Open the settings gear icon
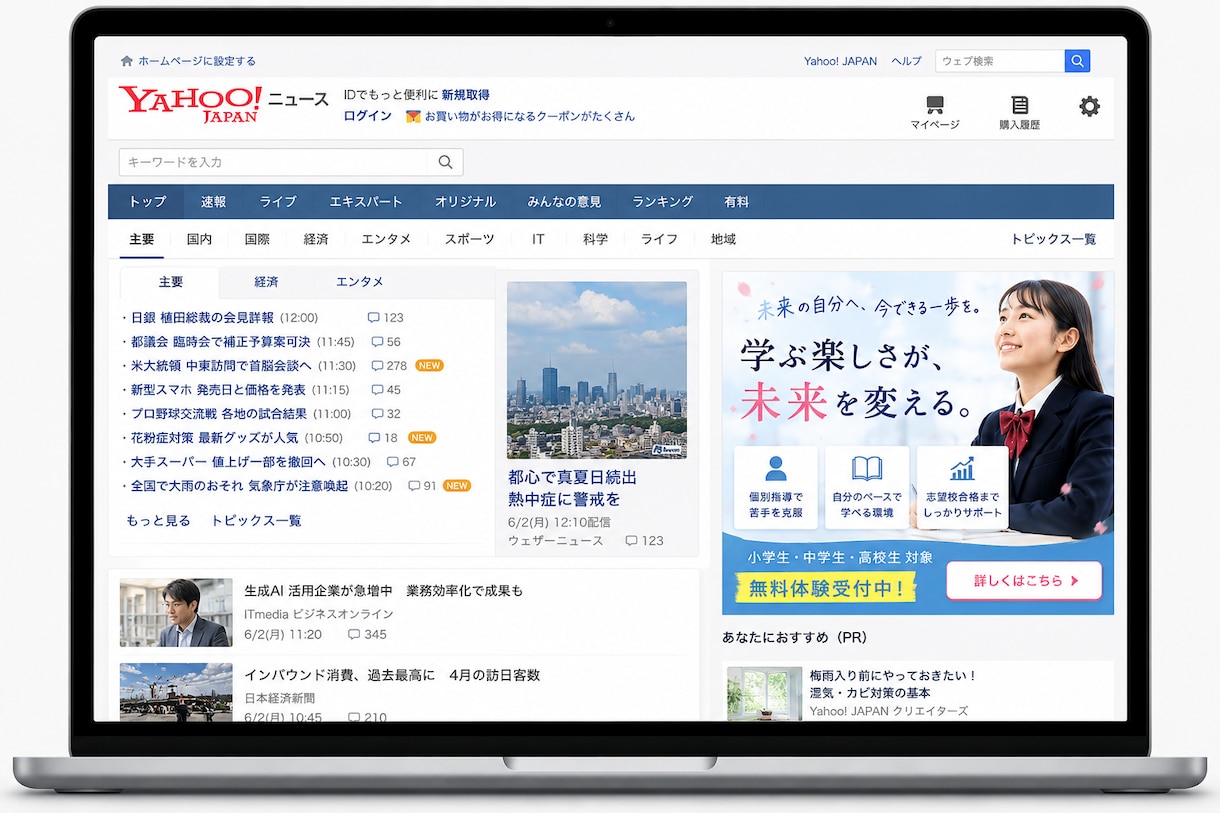 pyautogui.click(x=1089, y=106)
